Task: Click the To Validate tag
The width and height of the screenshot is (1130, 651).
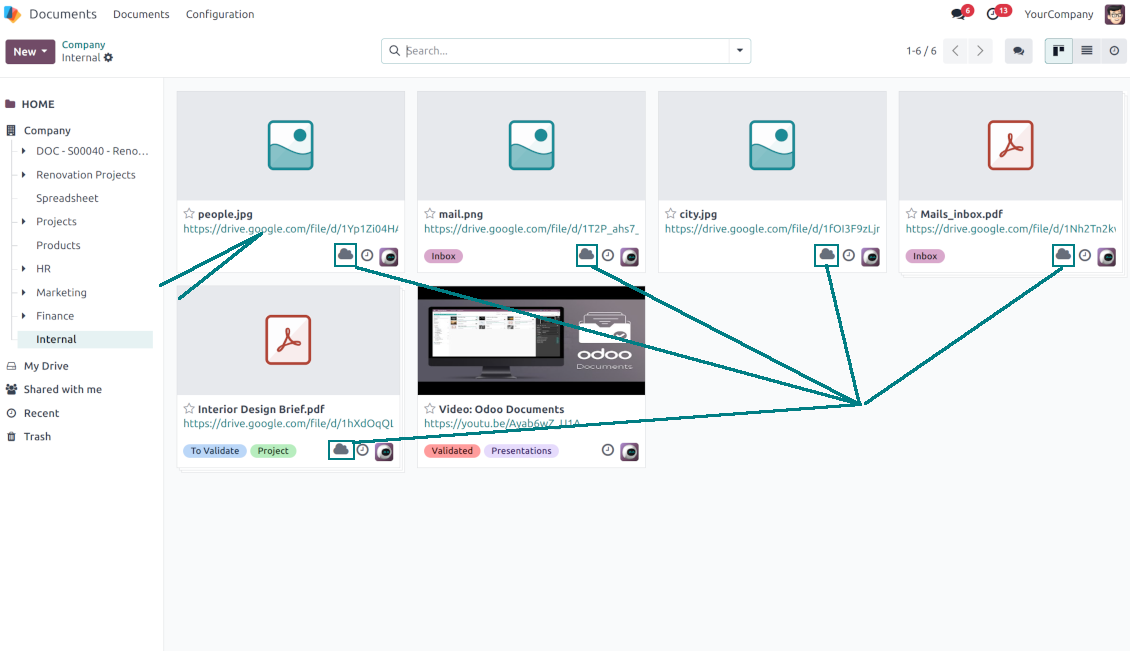Action: [x=215, y=451]
